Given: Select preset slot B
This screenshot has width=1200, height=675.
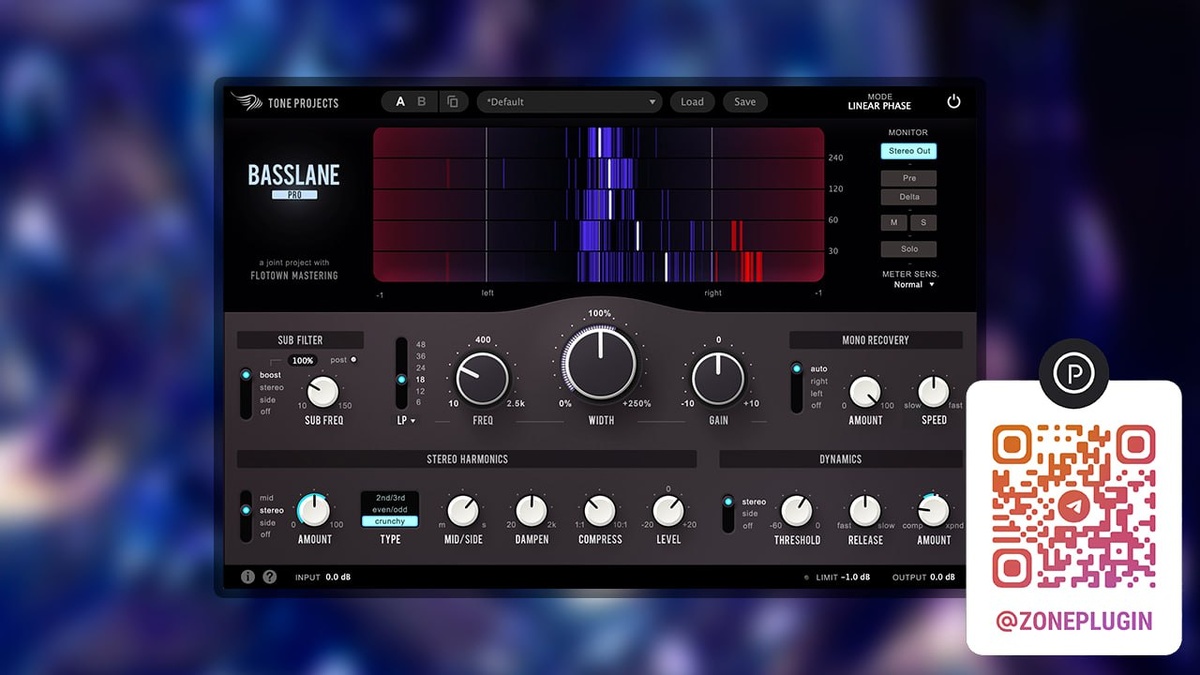Looking at the screenshot, I should coord(422,102).
